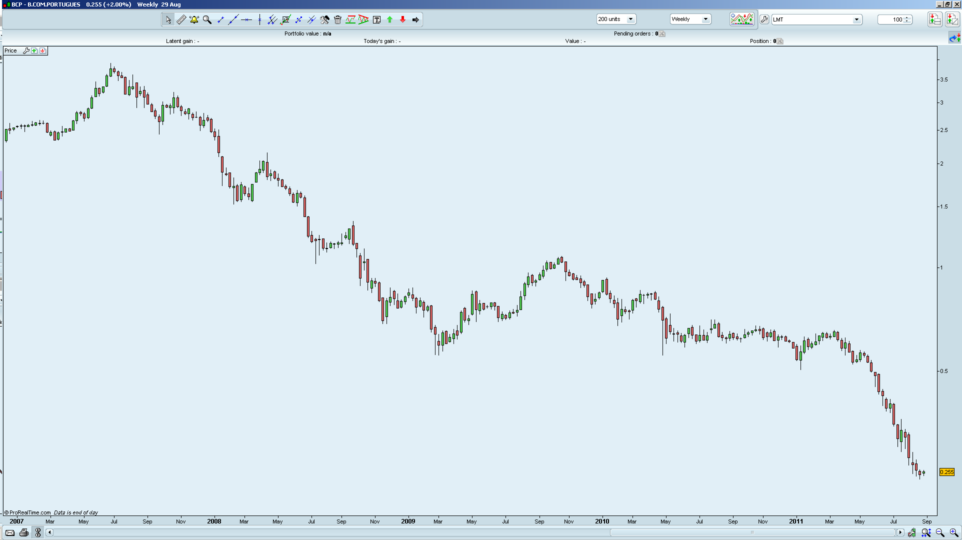
Task: Add a green up arrow marker
Action: click(x=390, y=20)
